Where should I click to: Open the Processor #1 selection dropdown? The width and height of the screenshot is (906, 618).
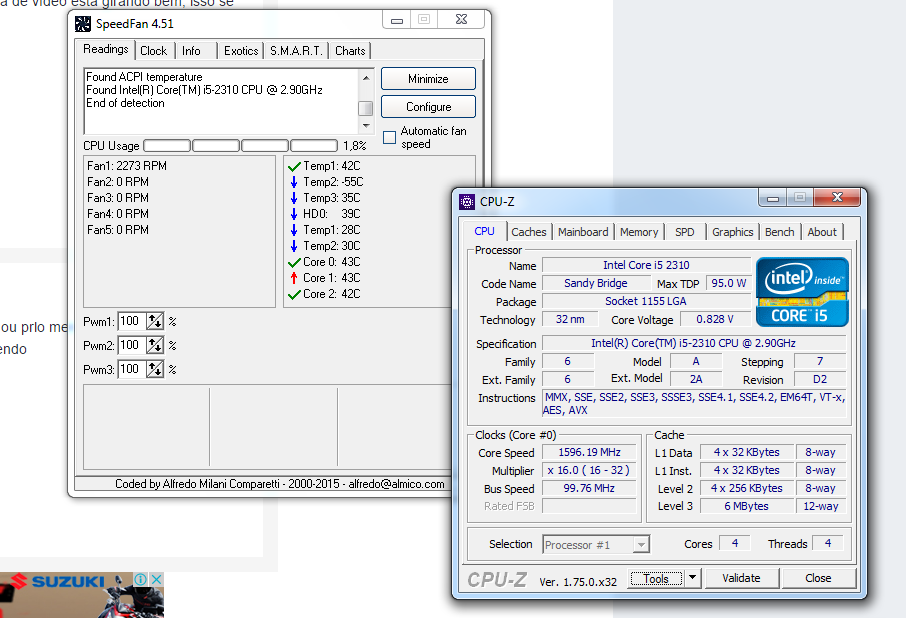click(x=596, y=544)
